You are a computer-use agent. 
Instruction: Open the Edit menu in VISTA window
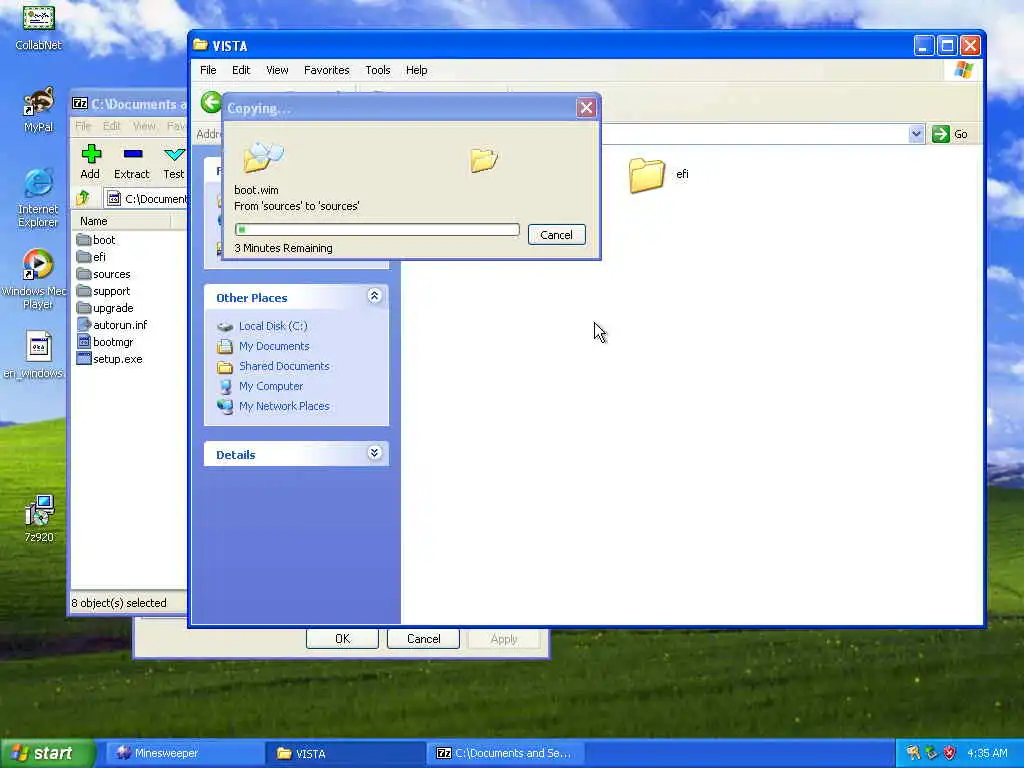241,70
